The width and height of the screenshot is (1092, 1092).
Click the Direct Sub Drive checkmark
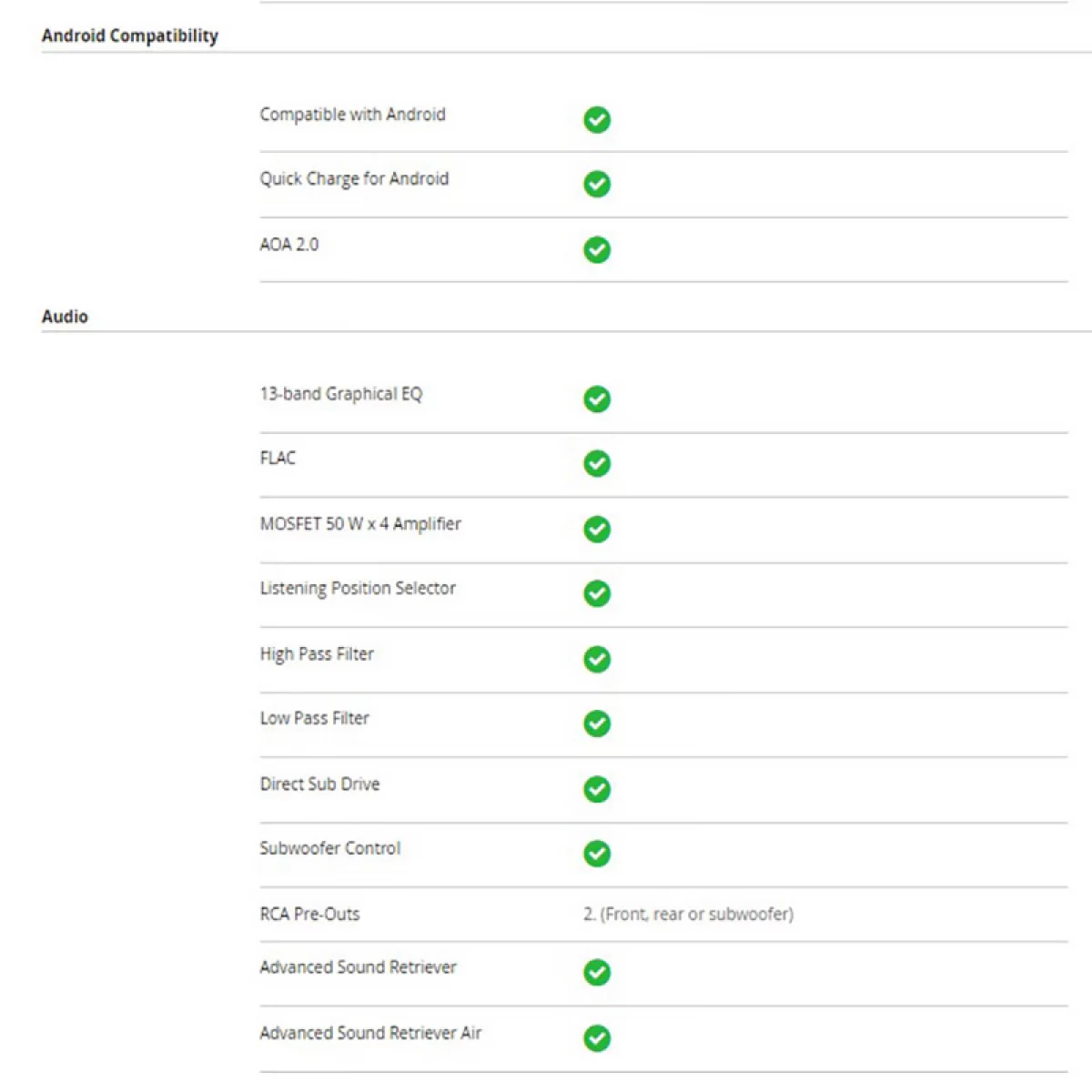597,789
